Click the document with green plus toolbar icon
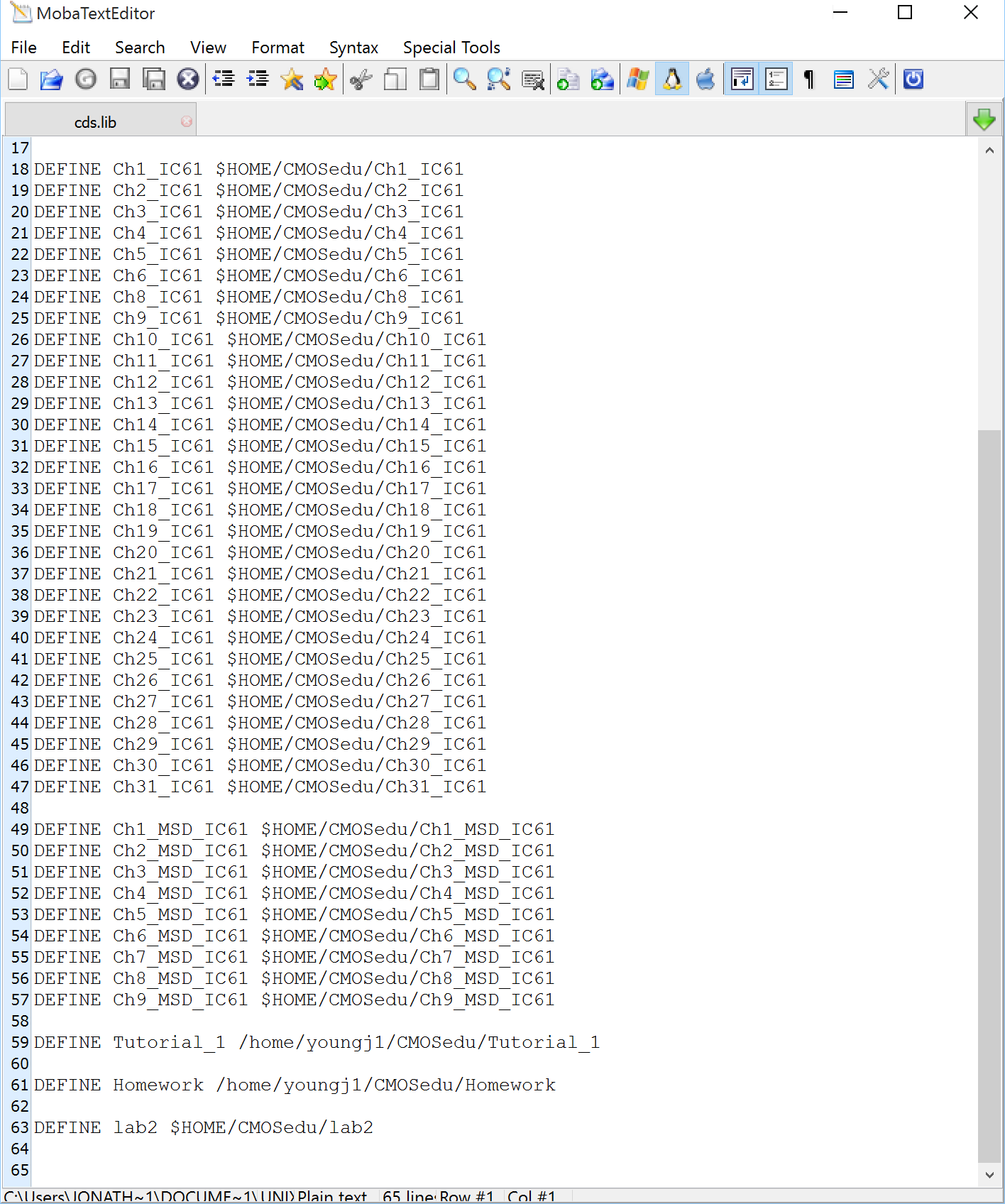The image size is (1005, 1204). pyautogui.click(x=568, y=80)
